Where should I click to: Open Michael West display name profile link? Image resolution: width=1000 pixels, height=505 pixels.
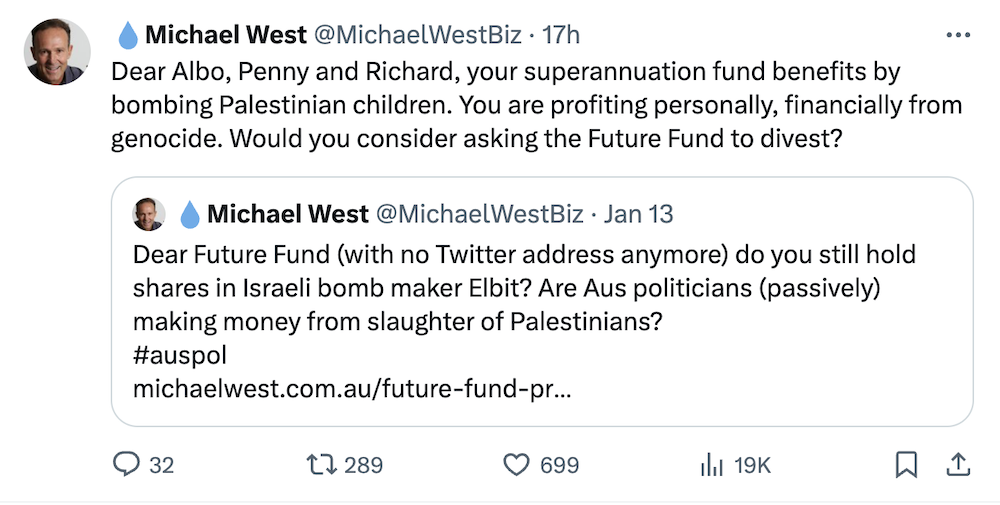[x=225, y=36]
